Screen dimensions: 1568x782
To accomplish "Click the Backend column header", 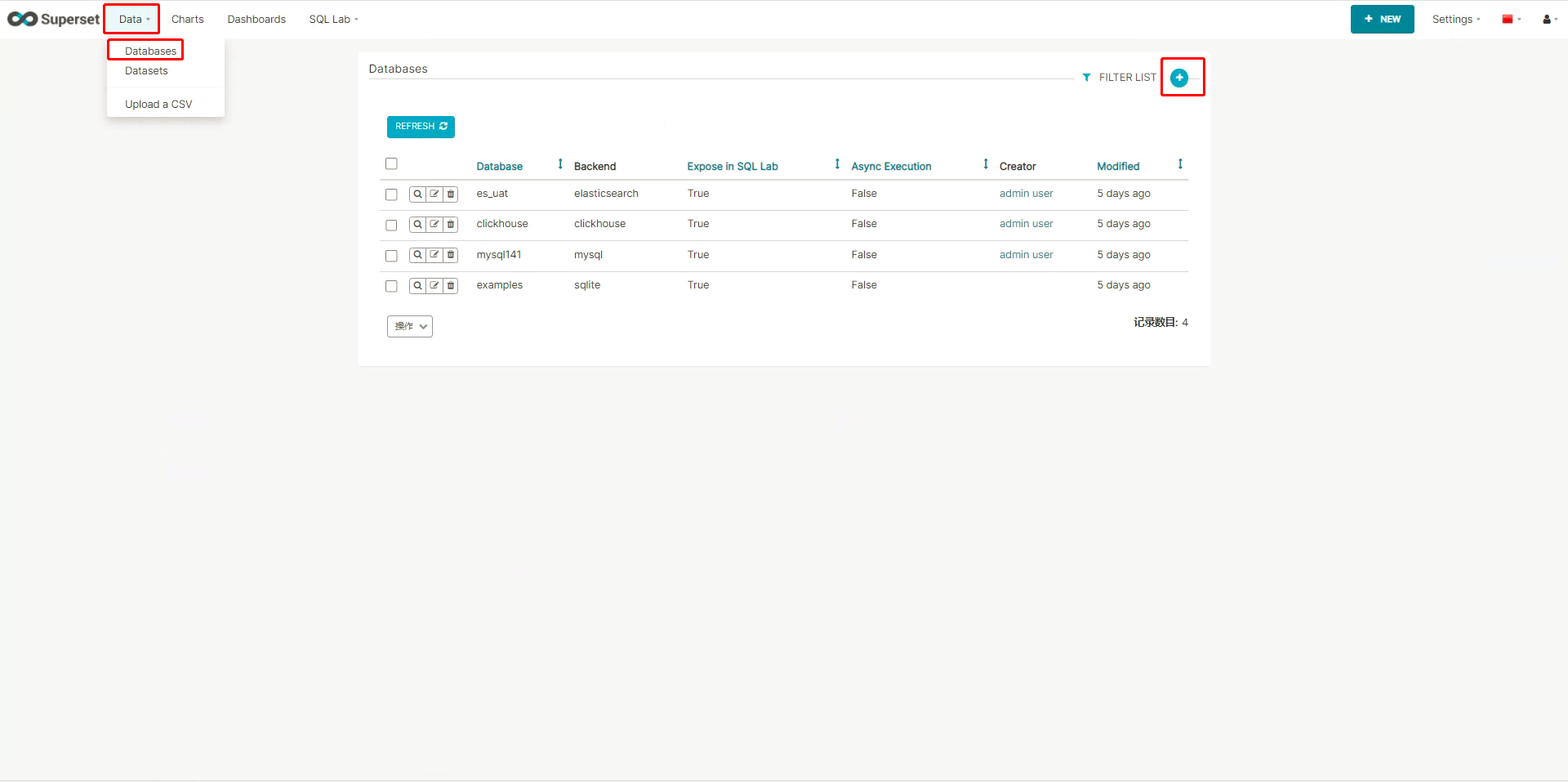I will [x=595, y=166].
